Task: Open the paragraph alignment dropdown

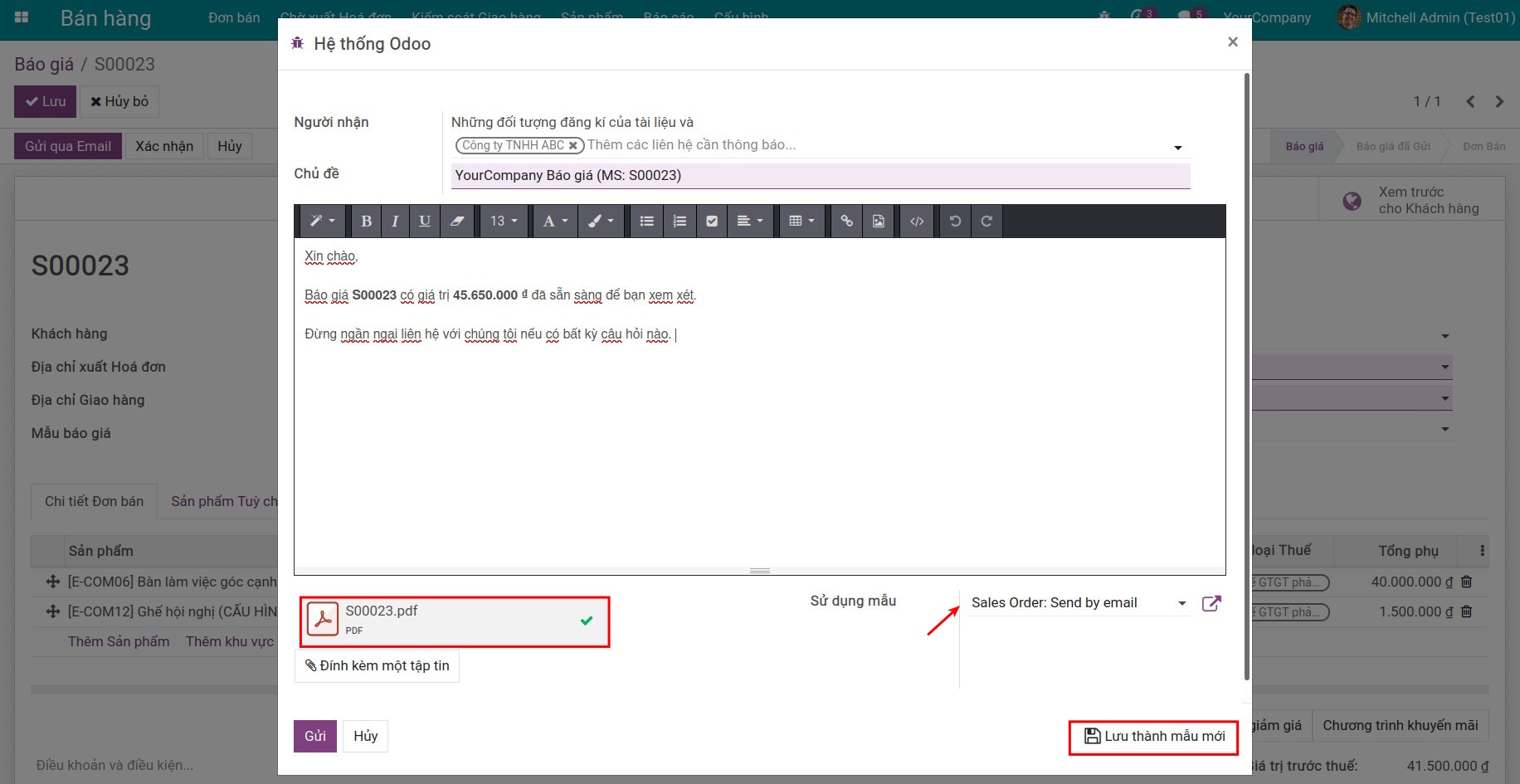Action: point(750,222)
